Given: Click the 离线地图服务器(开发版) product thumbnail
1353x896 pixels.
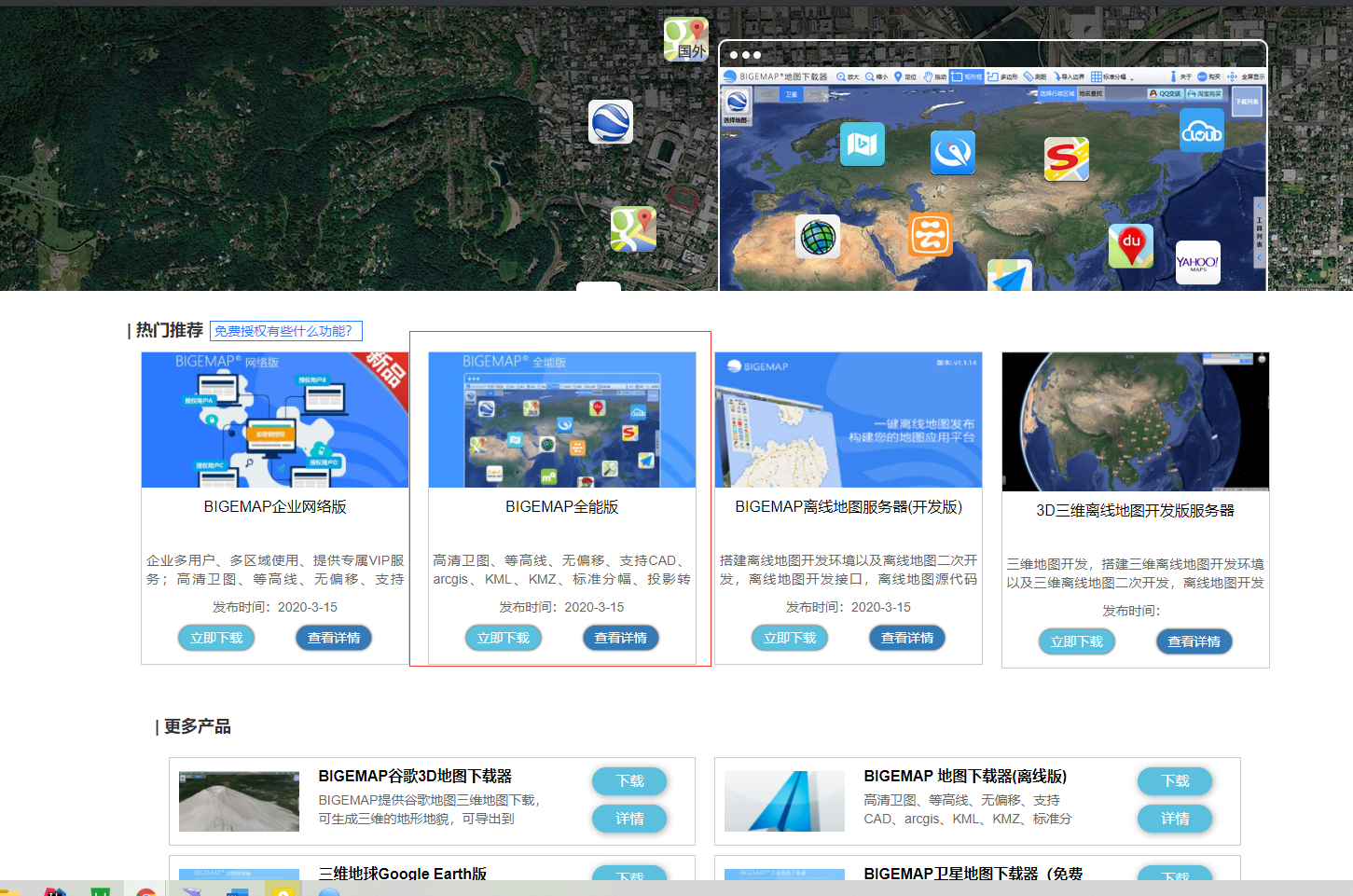Looking at the screenshot, I should point(849,420).
